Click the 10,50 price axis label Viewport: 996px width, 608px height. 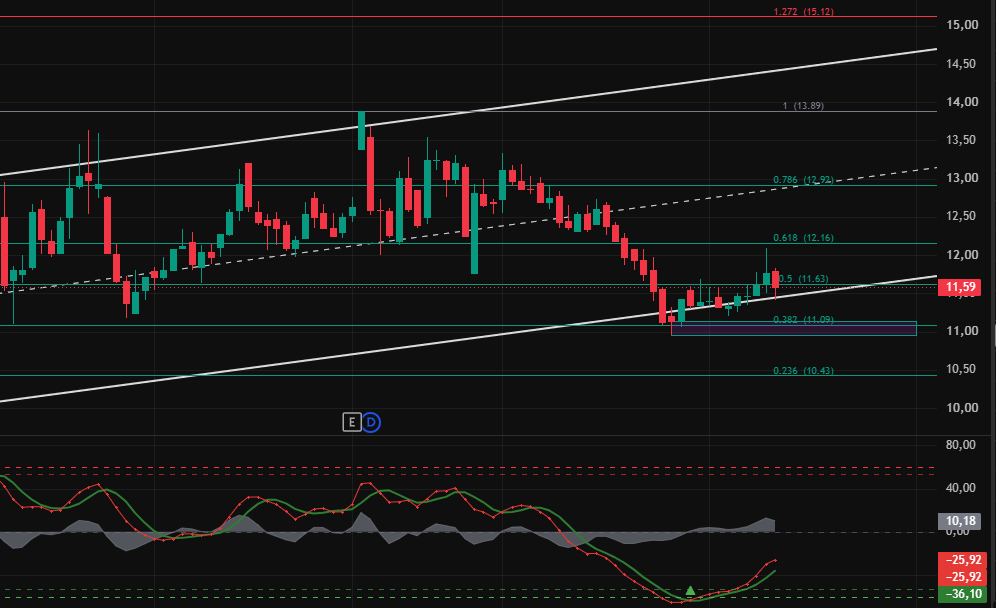pos(962,369)
